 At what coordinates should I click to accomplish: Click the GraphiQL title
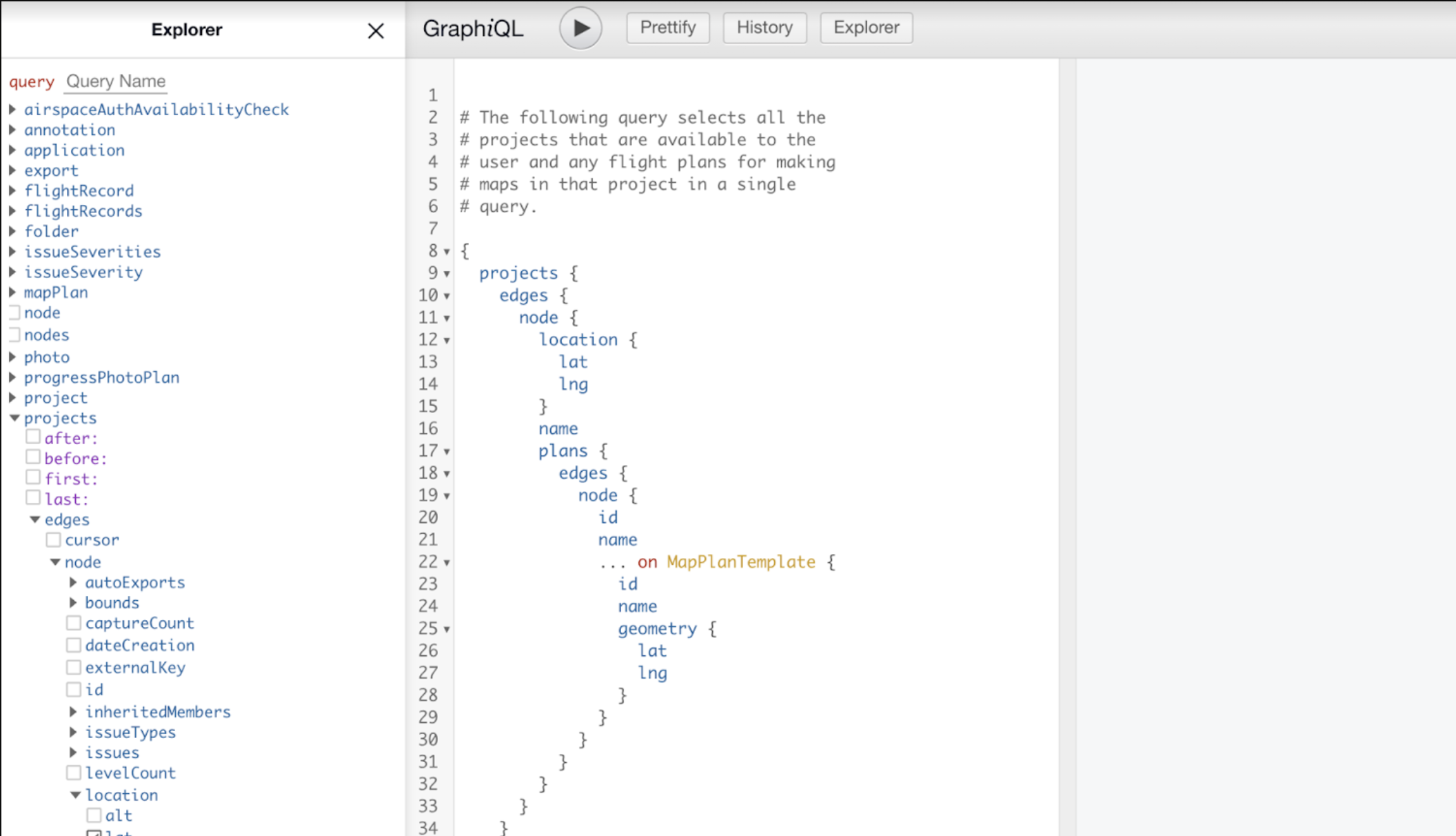[473, 28]
